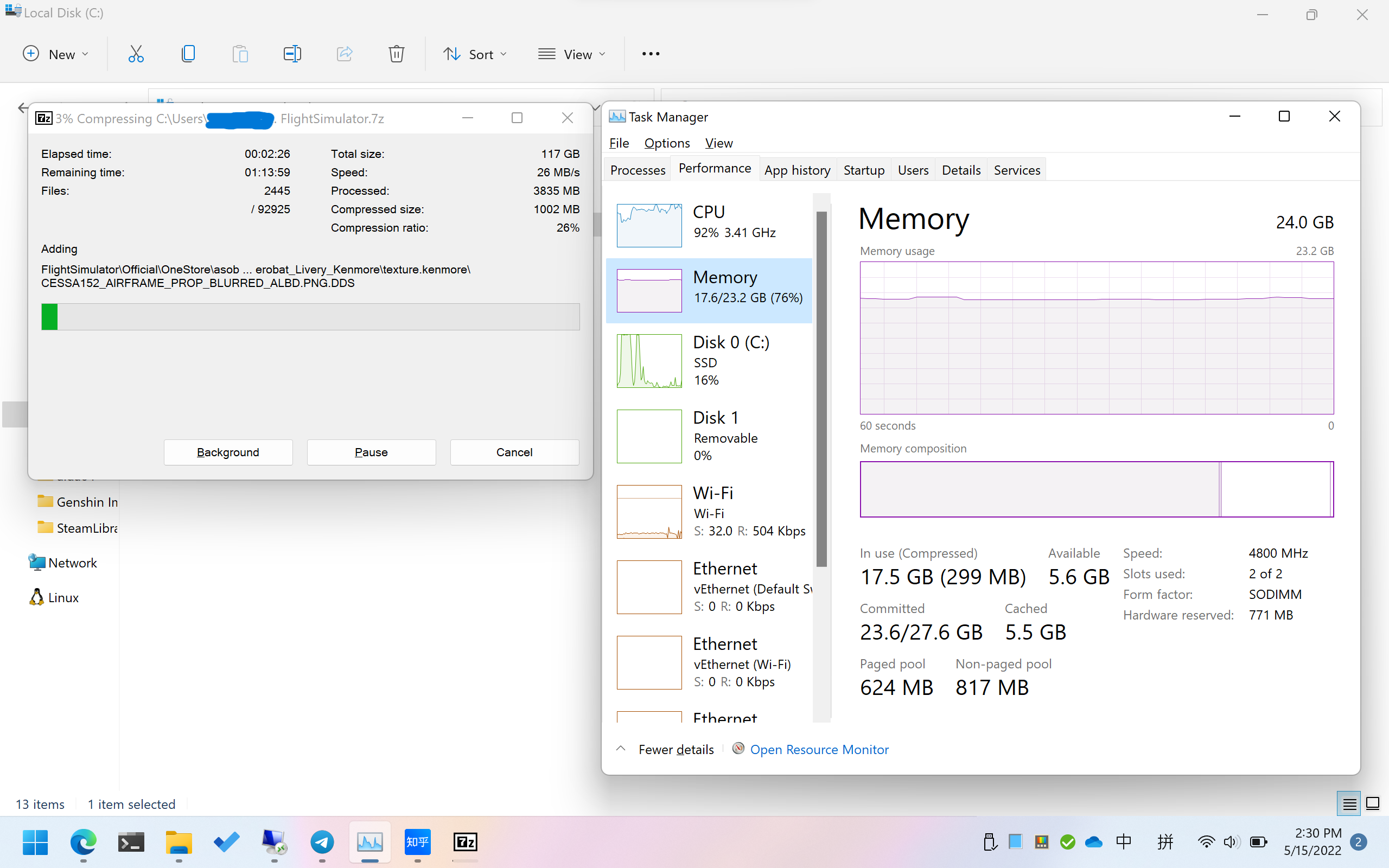
Task: Click the notification count badge
Action: coord(1358,842)
